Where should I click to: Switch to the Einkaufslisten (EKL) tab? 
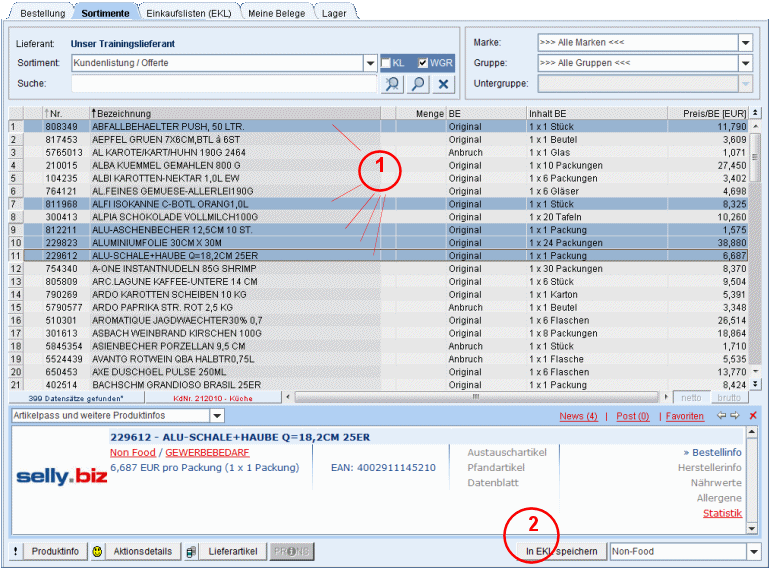[188, 13]
